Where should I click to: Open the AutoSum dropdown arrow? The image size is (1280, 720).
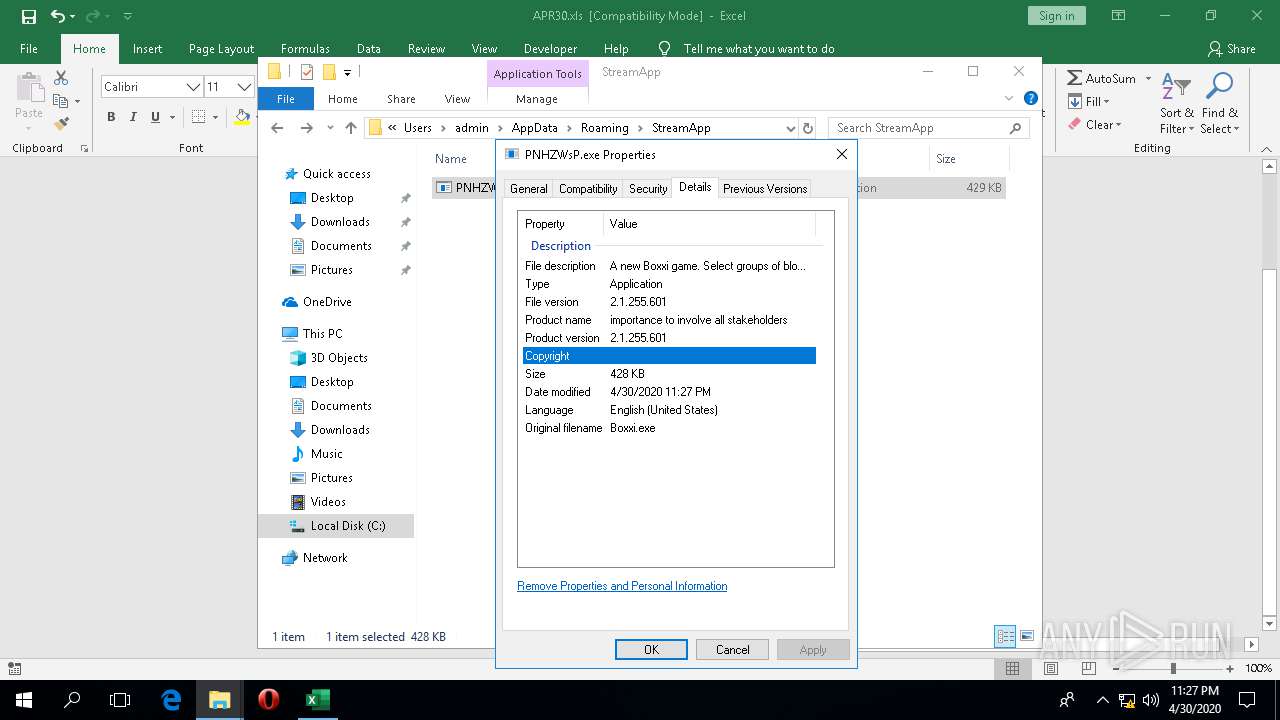[x=1148, y=78]
